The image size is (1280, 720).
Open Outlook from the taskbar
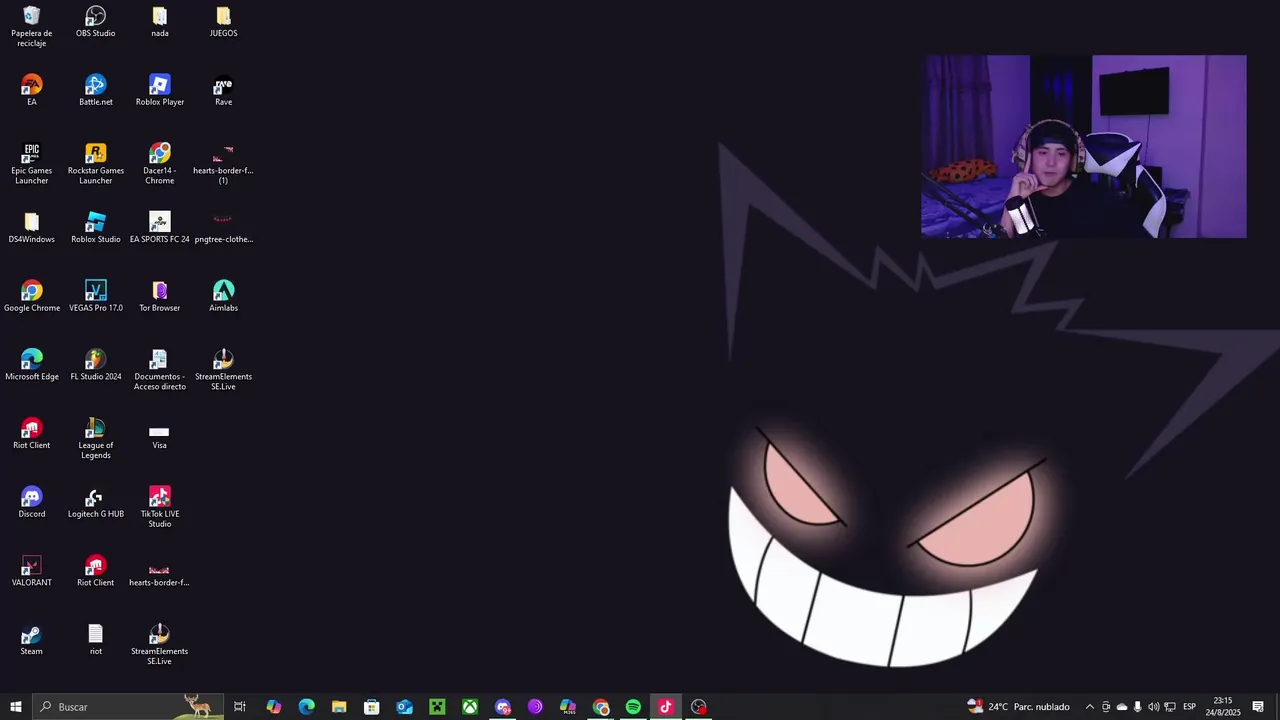[404, 707]
